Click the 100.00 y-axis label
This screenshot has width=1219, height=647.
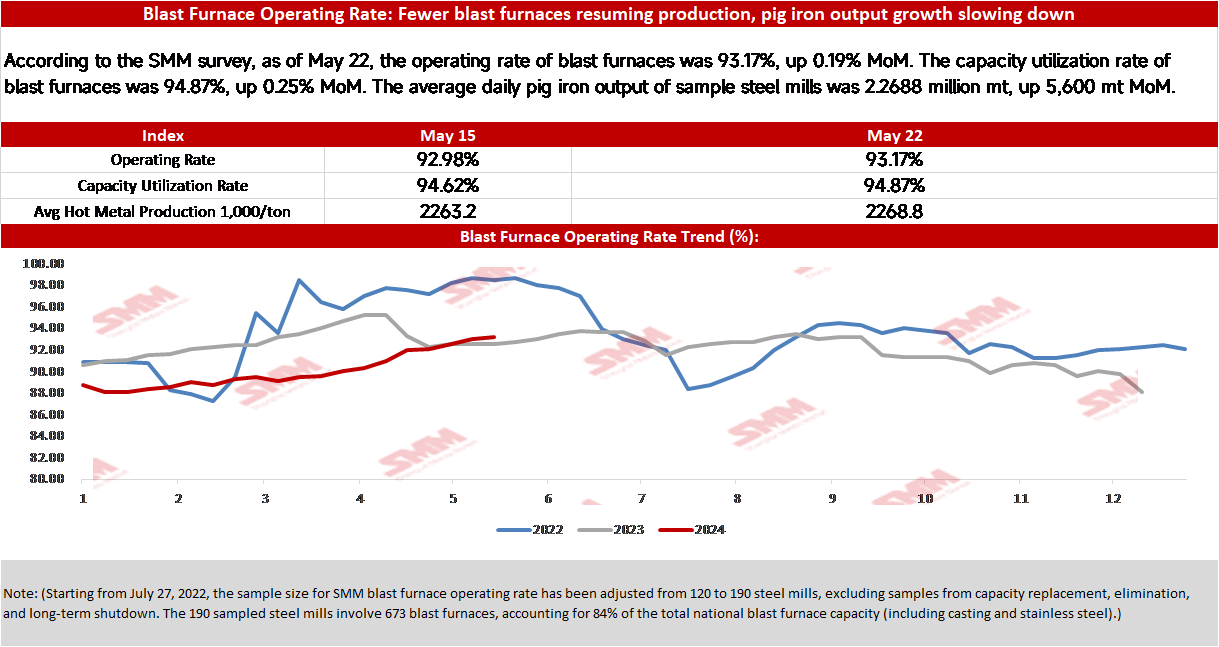point(42,263)
